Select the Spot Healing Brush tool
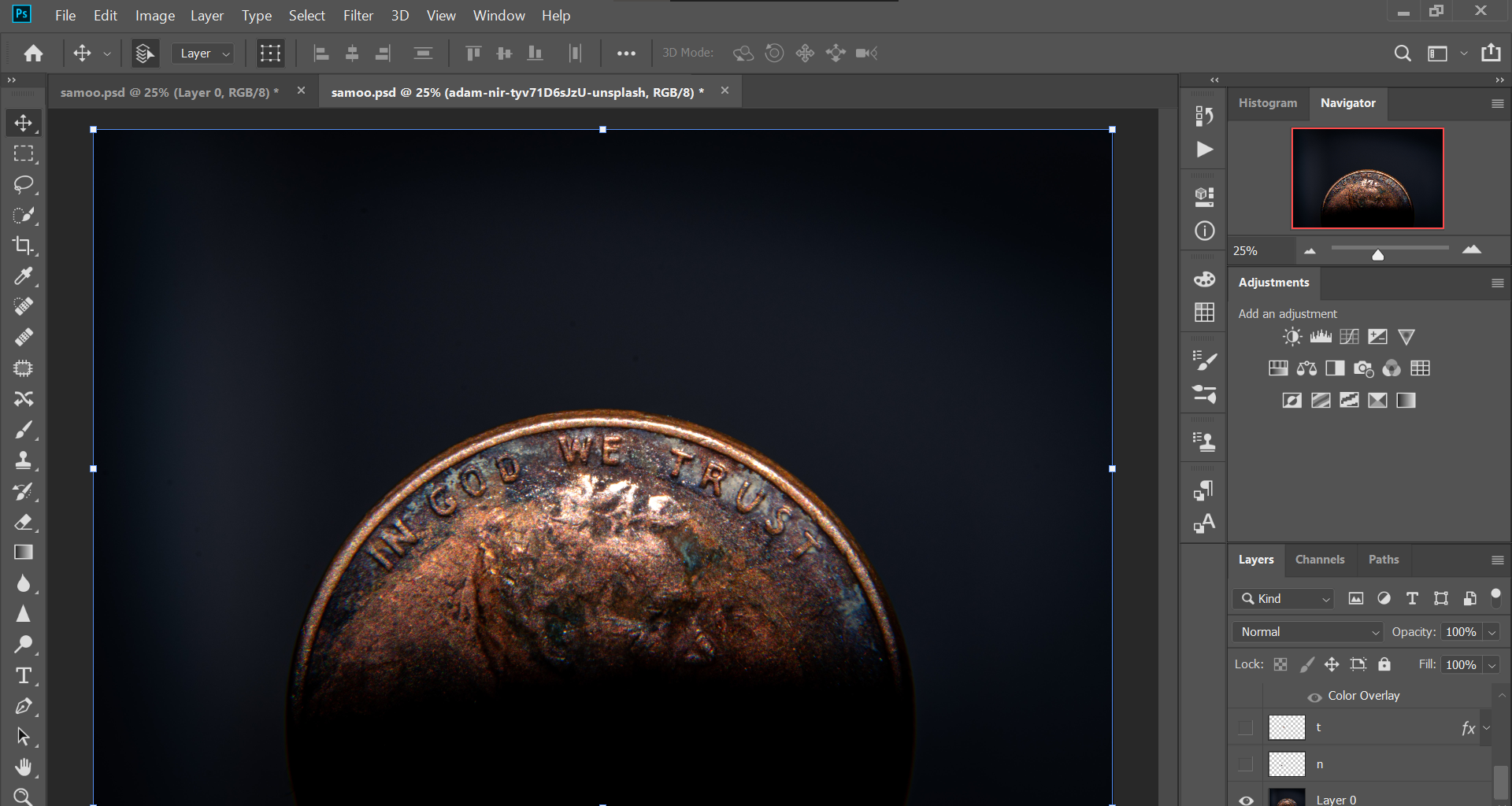 [x=23, y=306]
